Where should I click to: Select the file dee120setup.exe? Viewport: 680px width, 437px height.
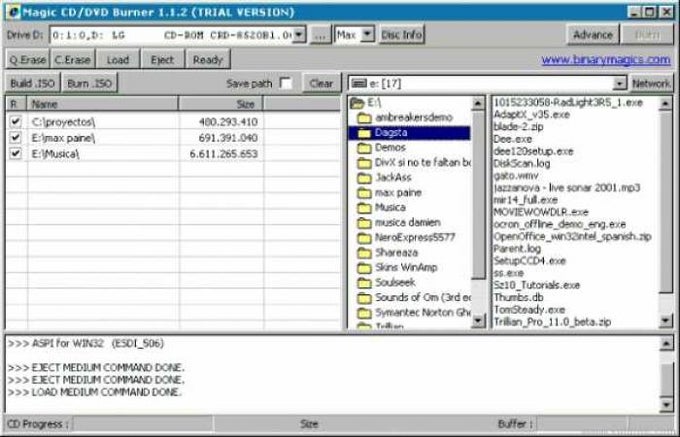click(x=533, y=151)
